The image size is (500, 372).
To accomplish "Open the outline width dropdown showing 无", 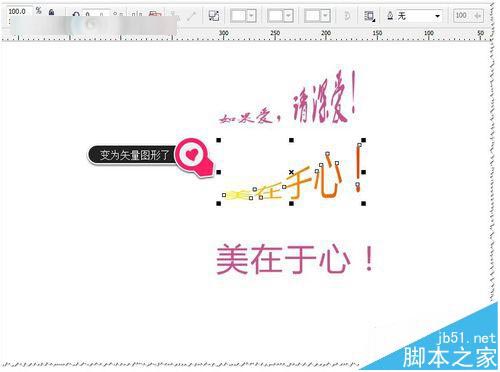I will tap(419, 16).
